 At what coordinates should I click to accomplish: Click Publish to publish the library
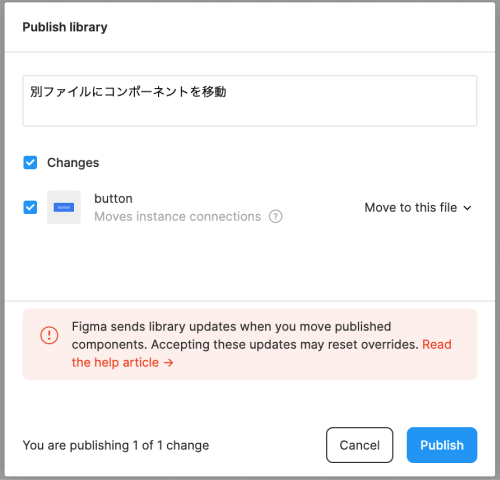[x=442, y=445]
